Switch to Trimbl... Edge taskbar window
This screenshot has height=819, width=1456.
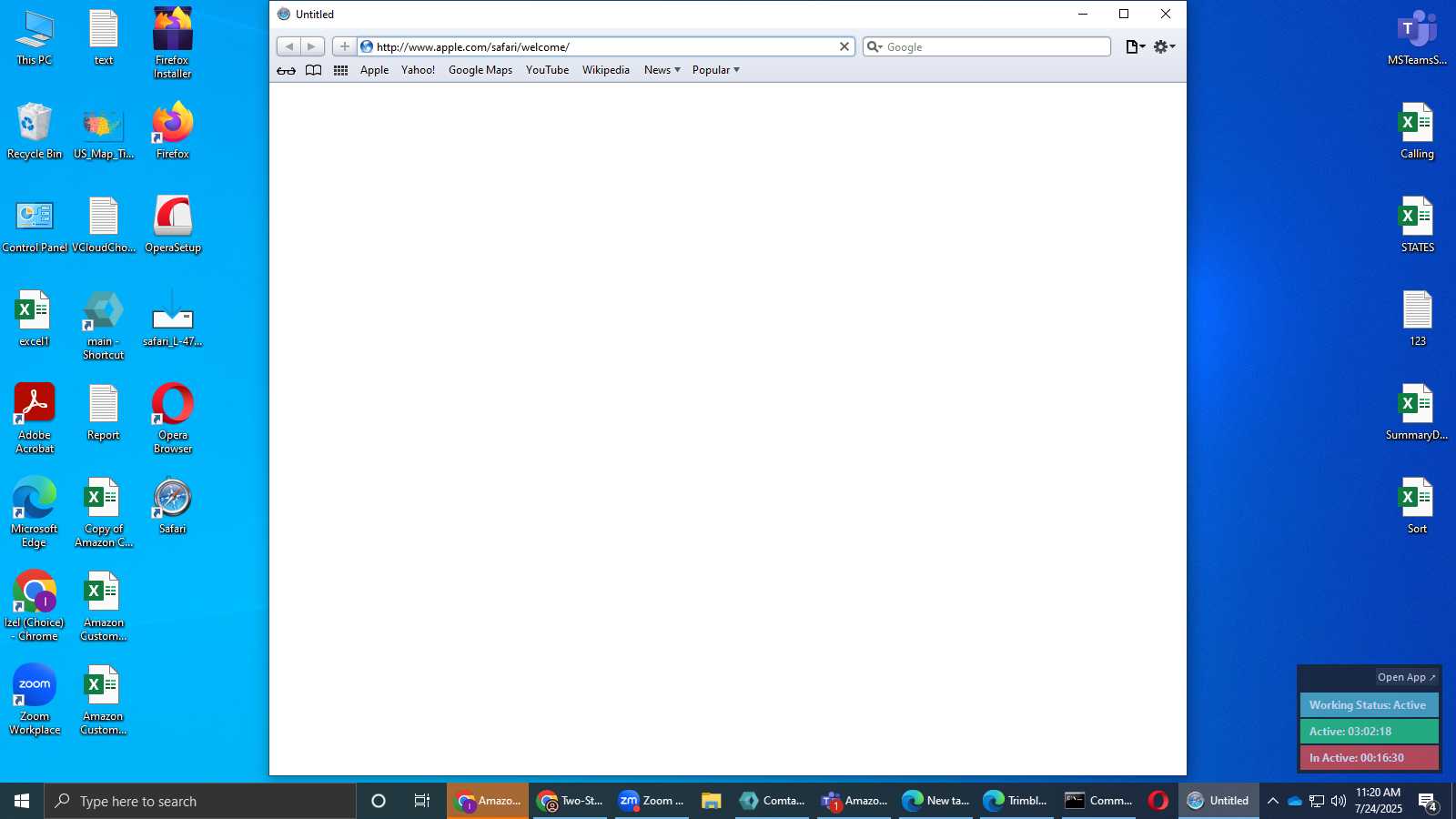[1016, 801]
